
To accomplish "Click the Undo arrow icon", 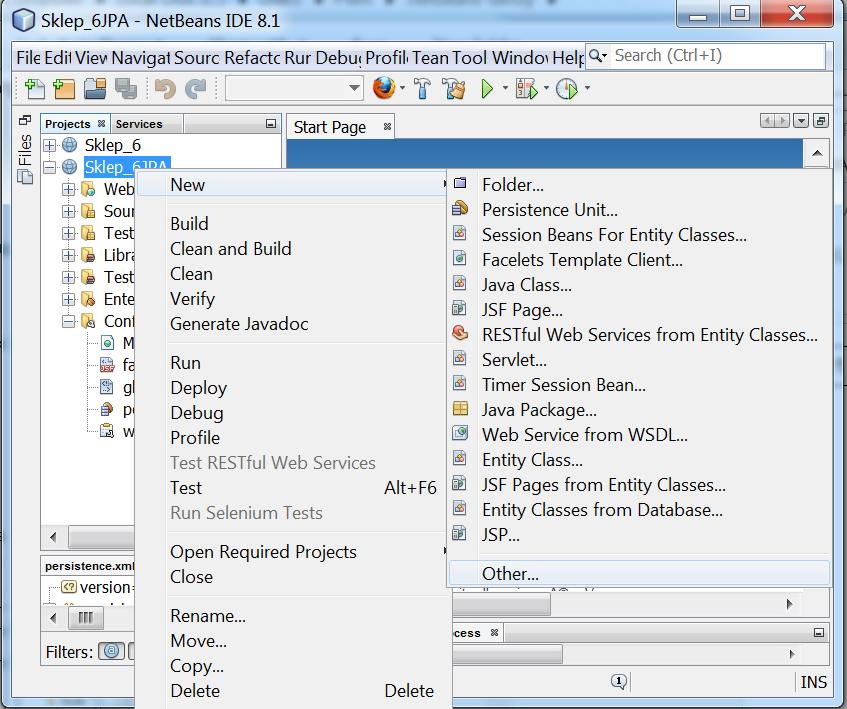I will tap(165, 89).
